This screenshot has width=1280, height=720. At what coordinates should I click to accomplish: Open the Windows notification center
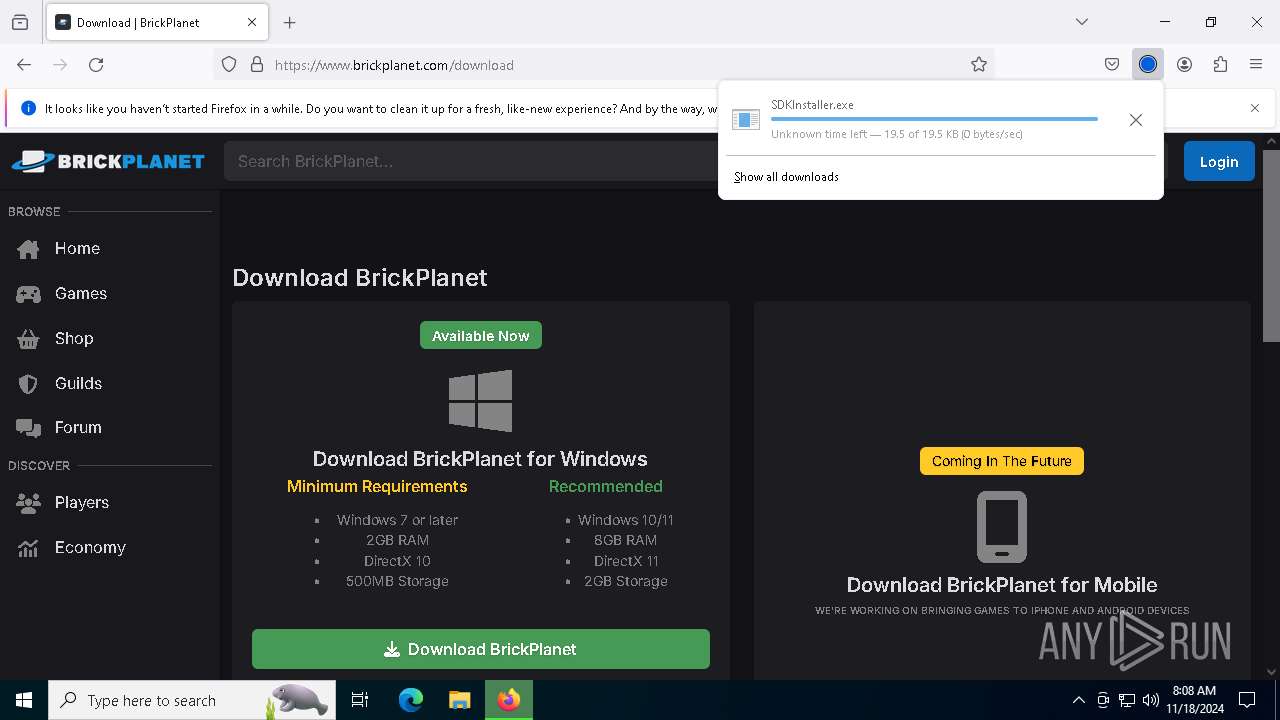1247,700
